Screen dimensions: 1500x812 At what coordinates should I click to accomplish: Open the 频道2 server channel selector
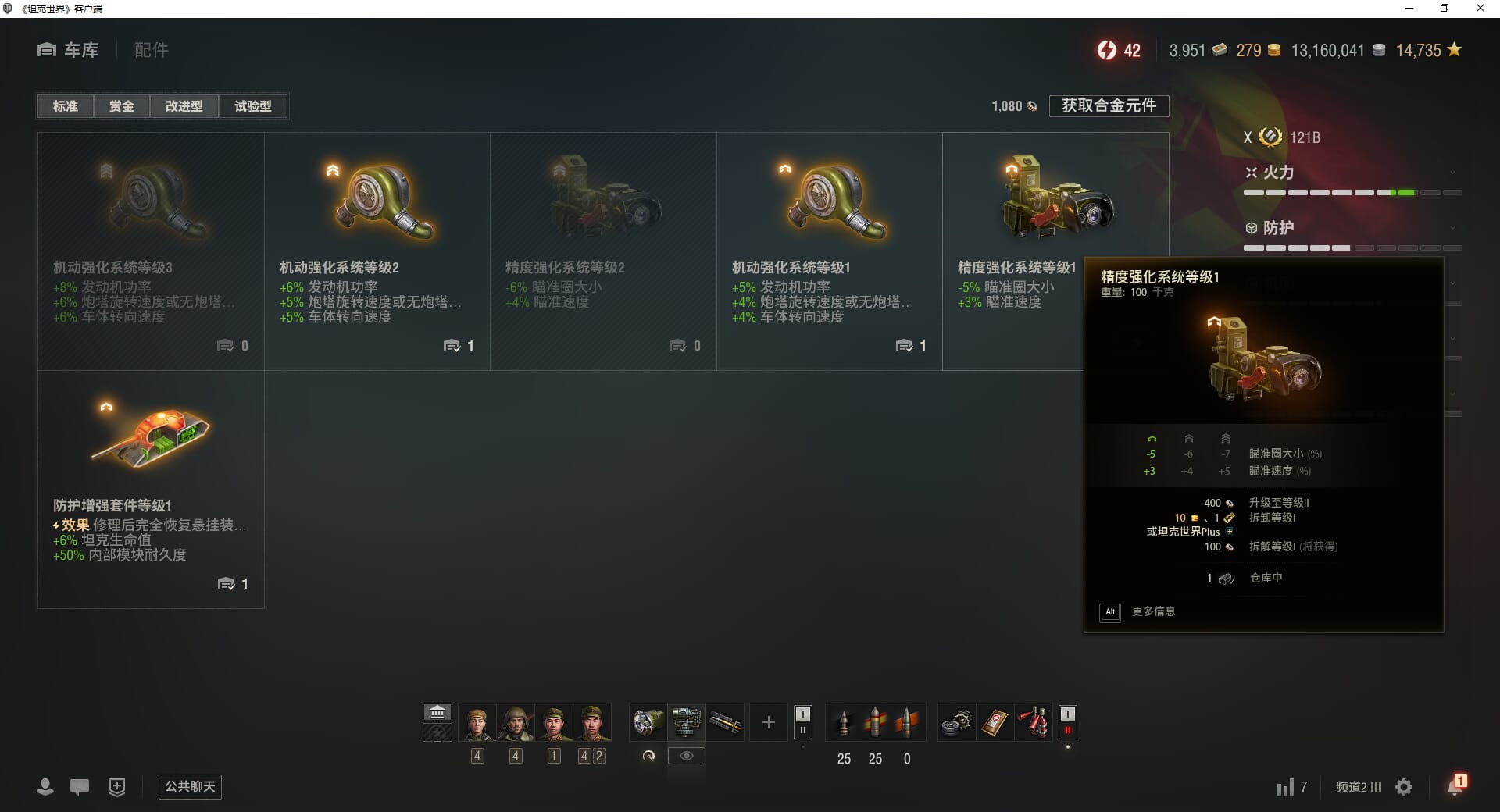pyautogui.click(x=1359, y=787)
